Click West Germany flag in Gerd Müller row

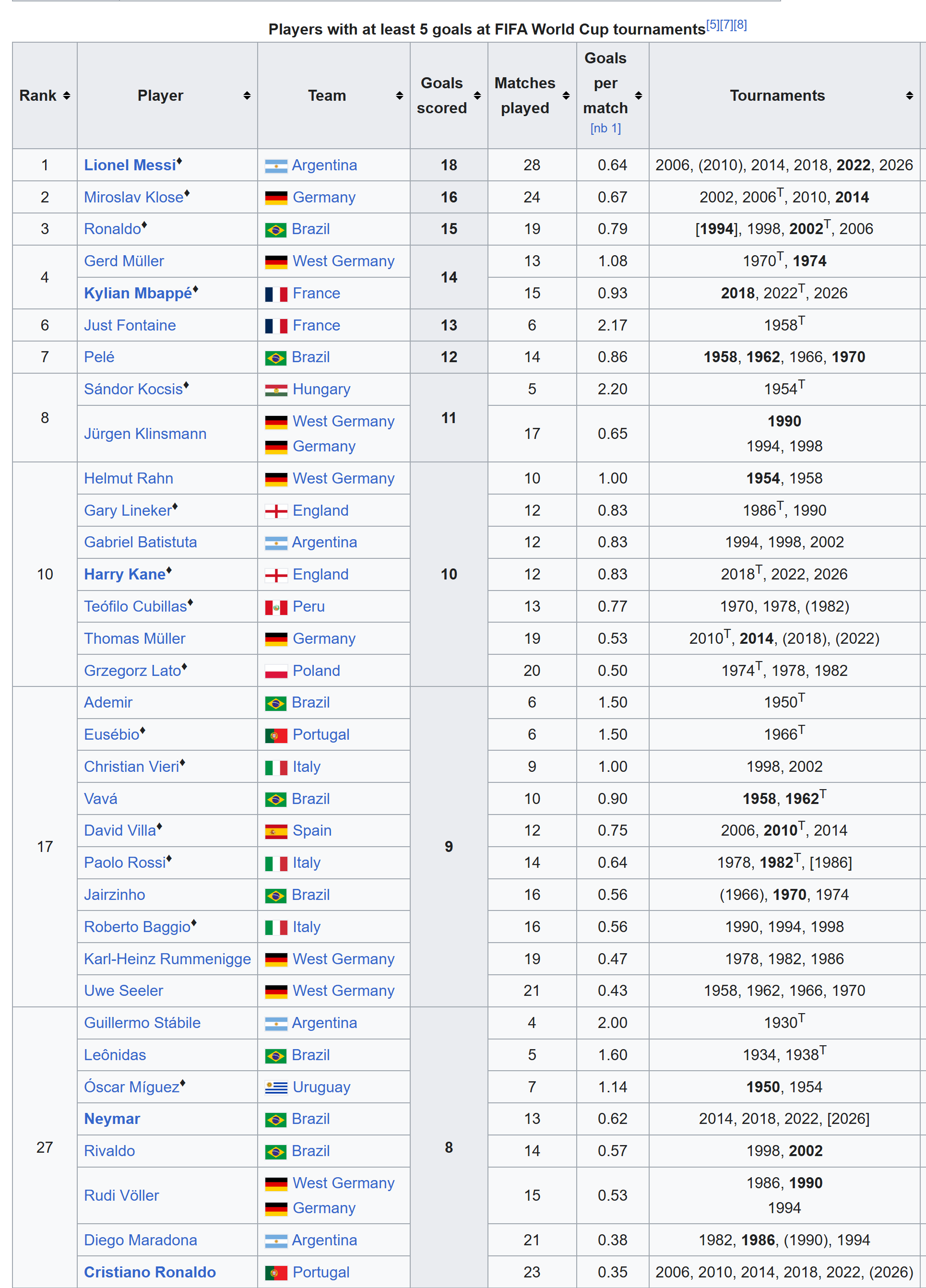[276, 262]
